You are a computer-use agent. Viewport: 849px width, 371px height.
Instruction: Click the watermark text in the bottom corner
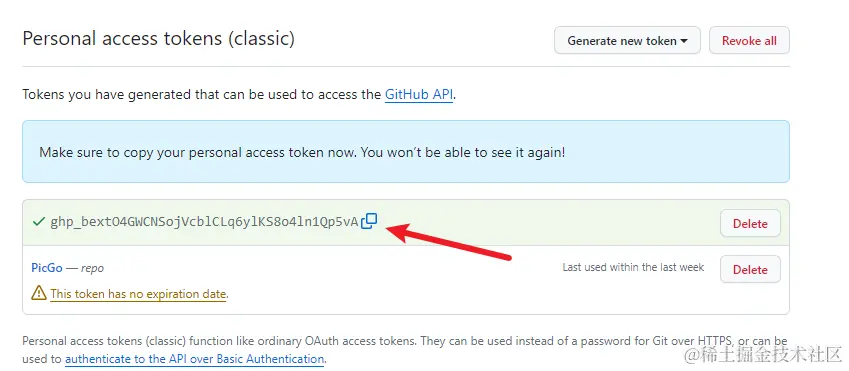pos(762,355)
